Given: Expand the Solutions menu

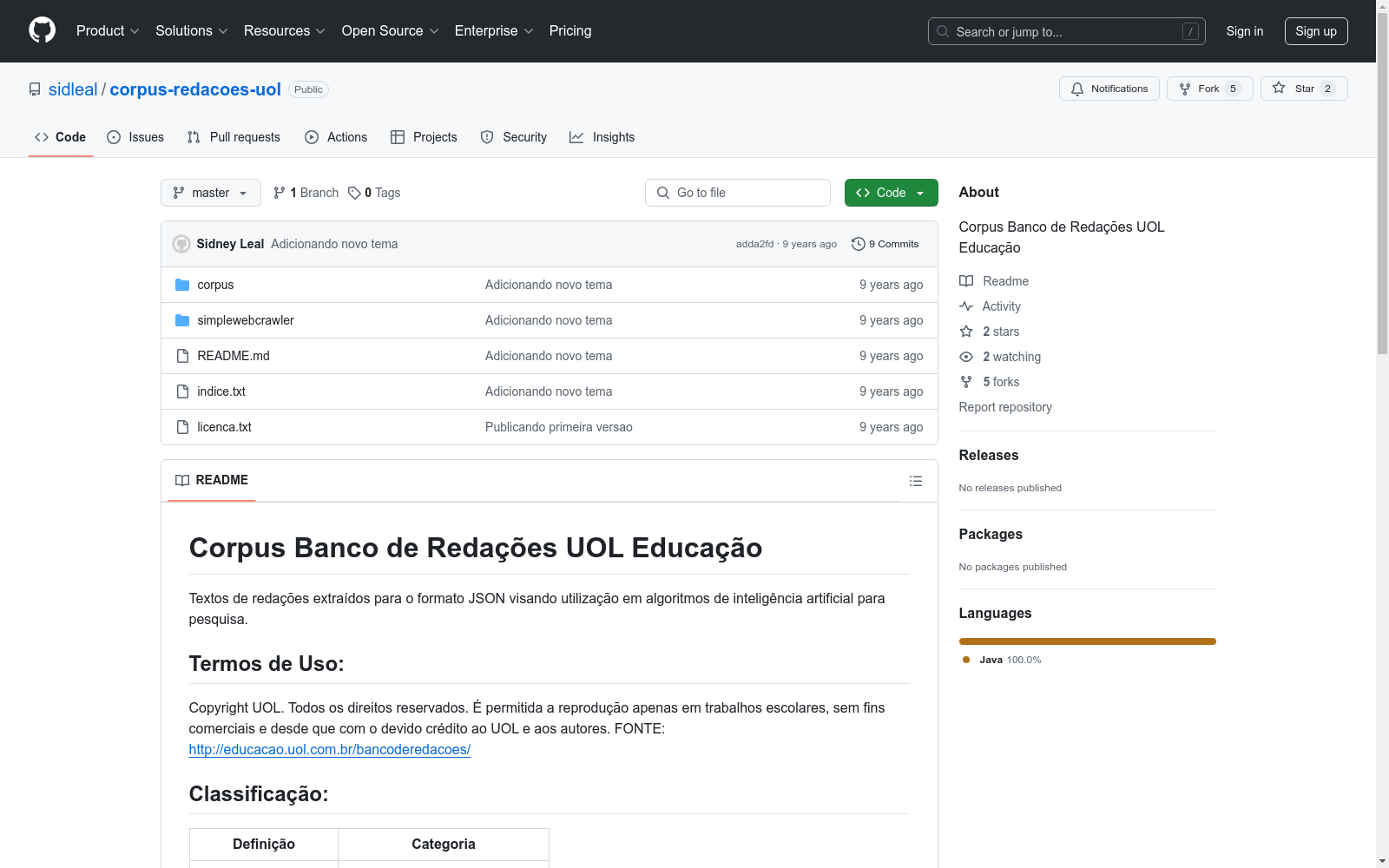Looking at the screenshot, I should [192, 30].
